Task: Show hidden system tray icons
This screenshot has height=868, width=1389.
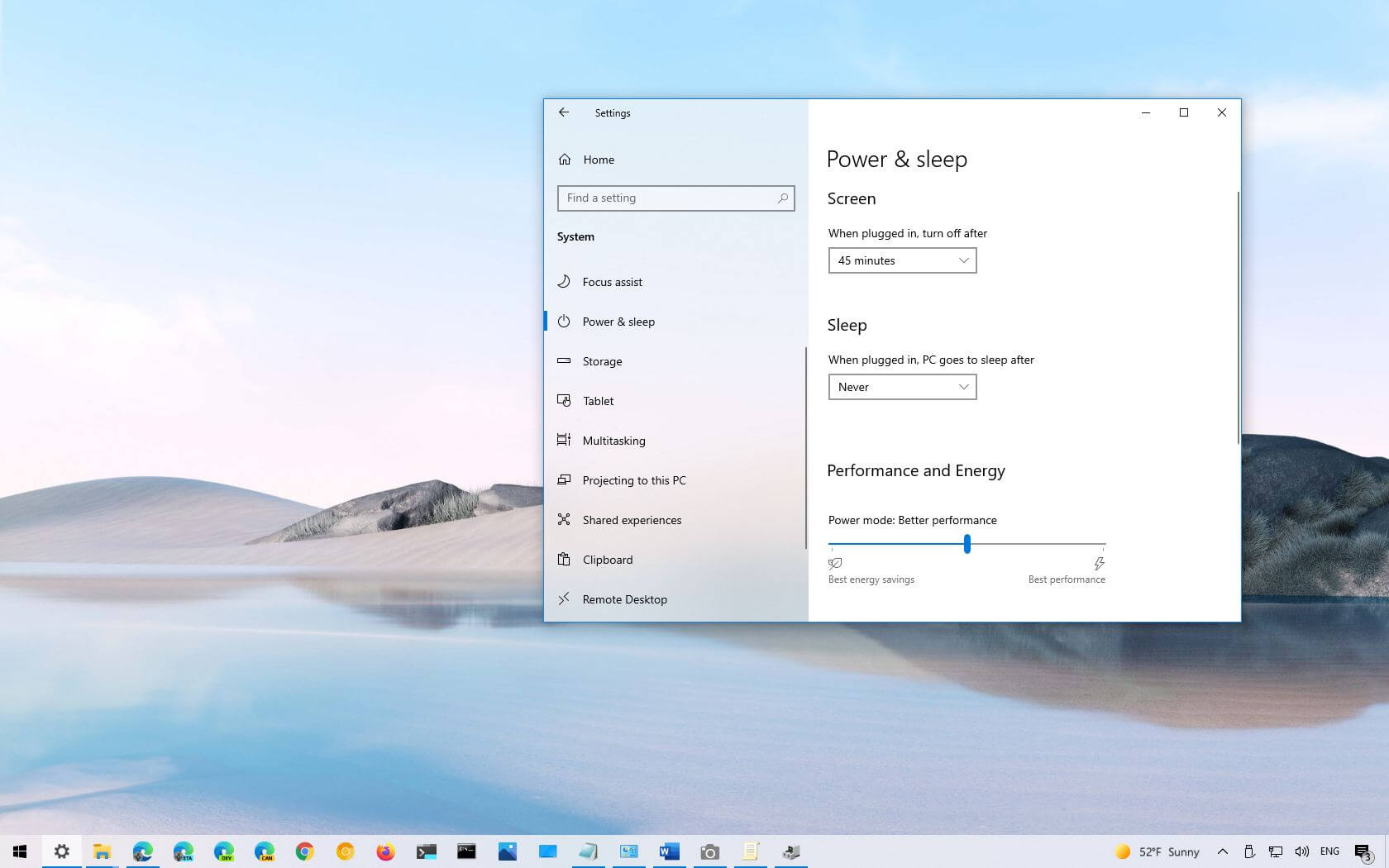Action: [1222, 851]
